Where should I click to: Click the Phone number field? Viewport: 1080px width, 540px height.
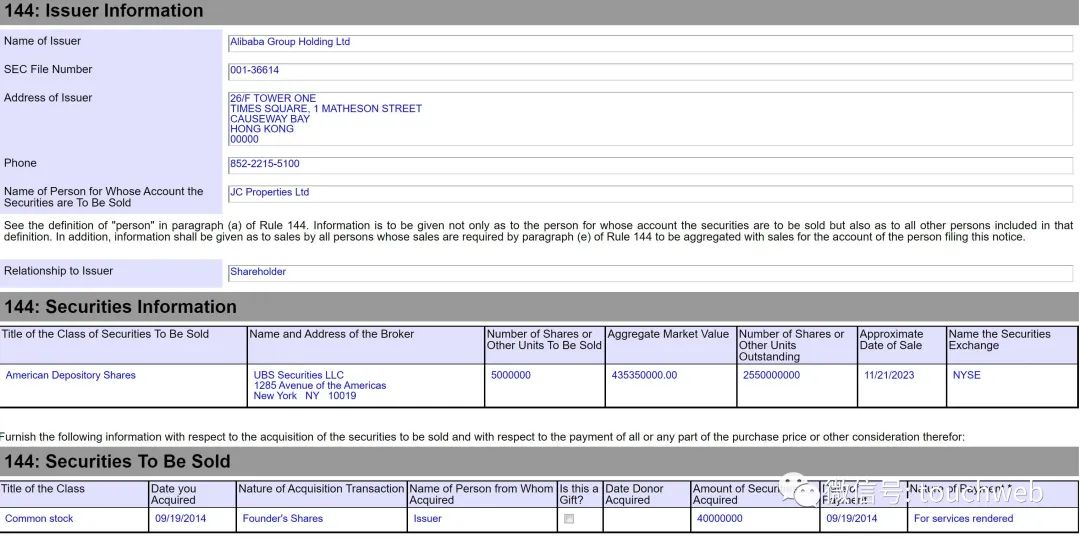coord(650,165)
